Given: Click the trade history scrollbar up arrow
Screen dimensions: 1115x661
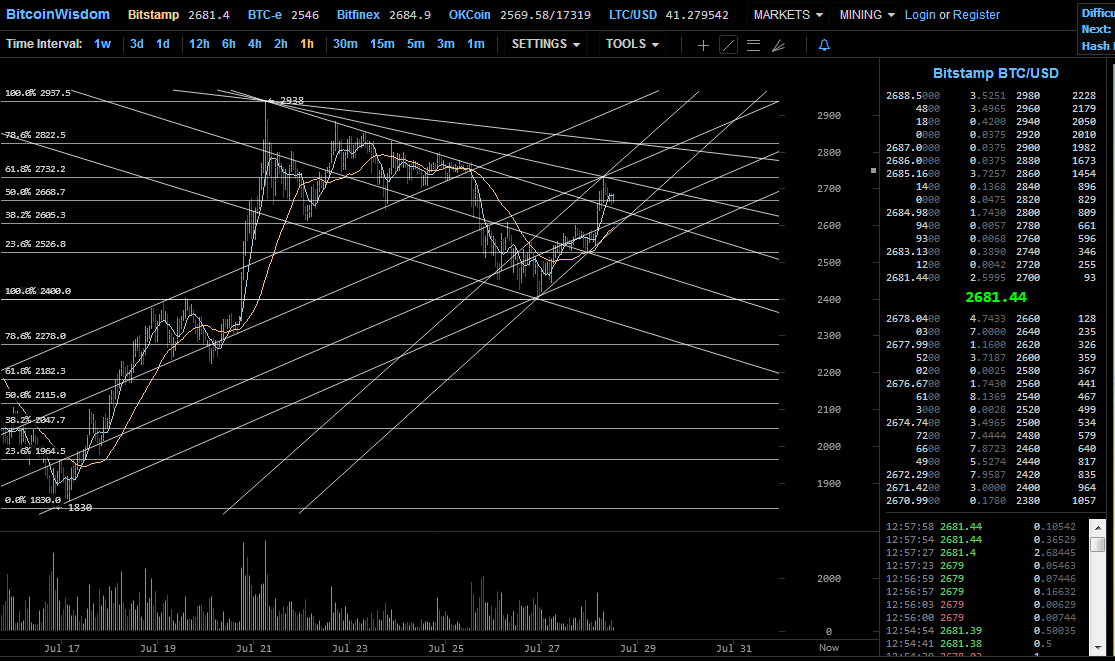Looking at the screenshot, I should click(x=1098, y=527).
